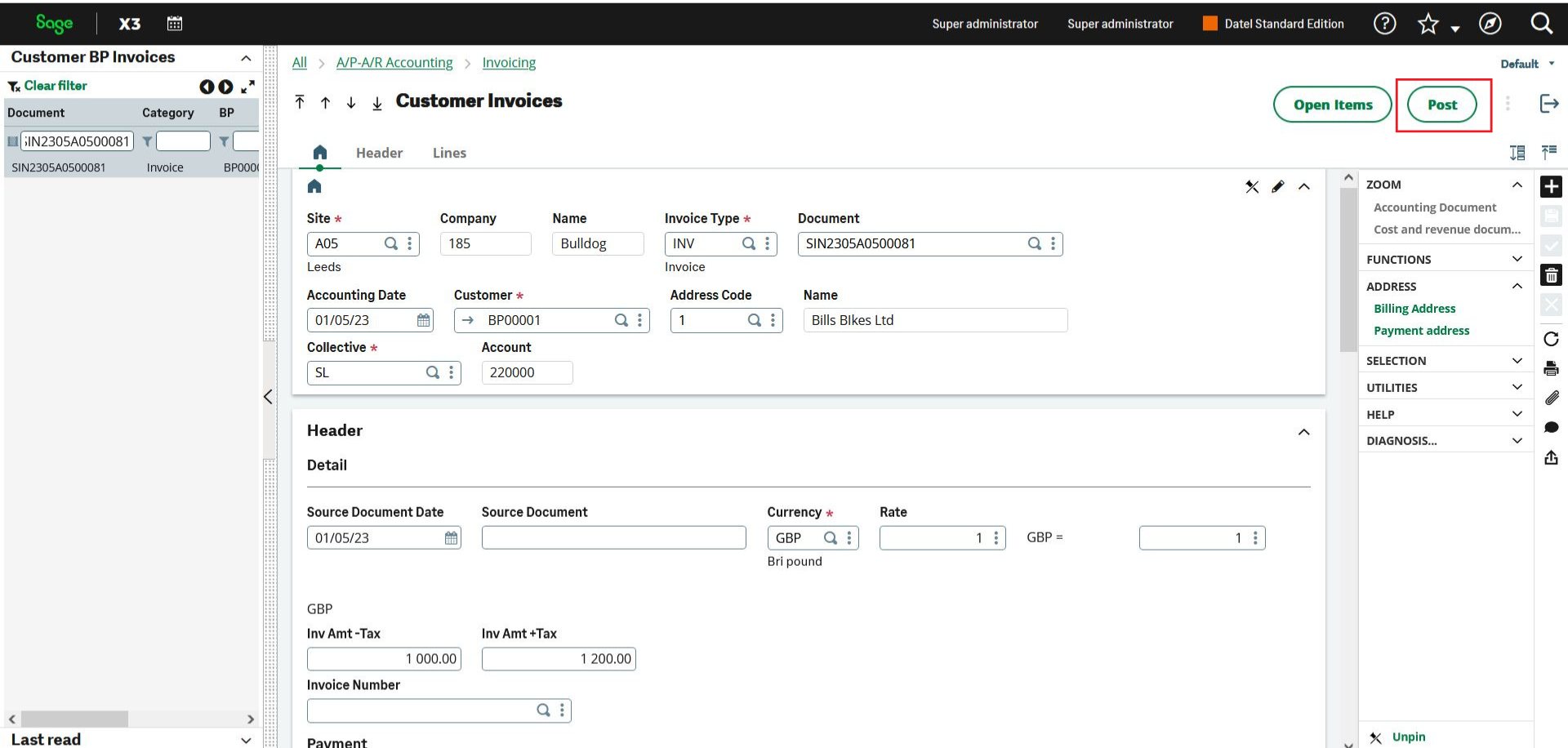
Task: Click the New plus icon in right toolbar
Action: pyautogui.click(x=1551, y=186)
